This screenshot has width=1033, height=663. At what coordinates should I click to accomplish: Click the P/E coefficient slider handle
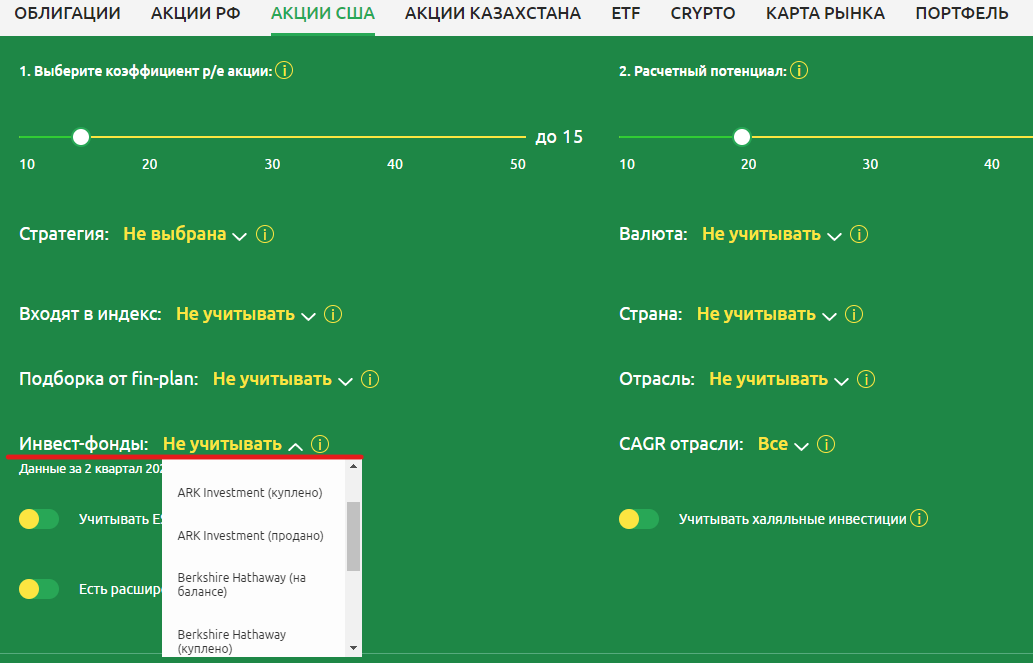click(81, 137)
